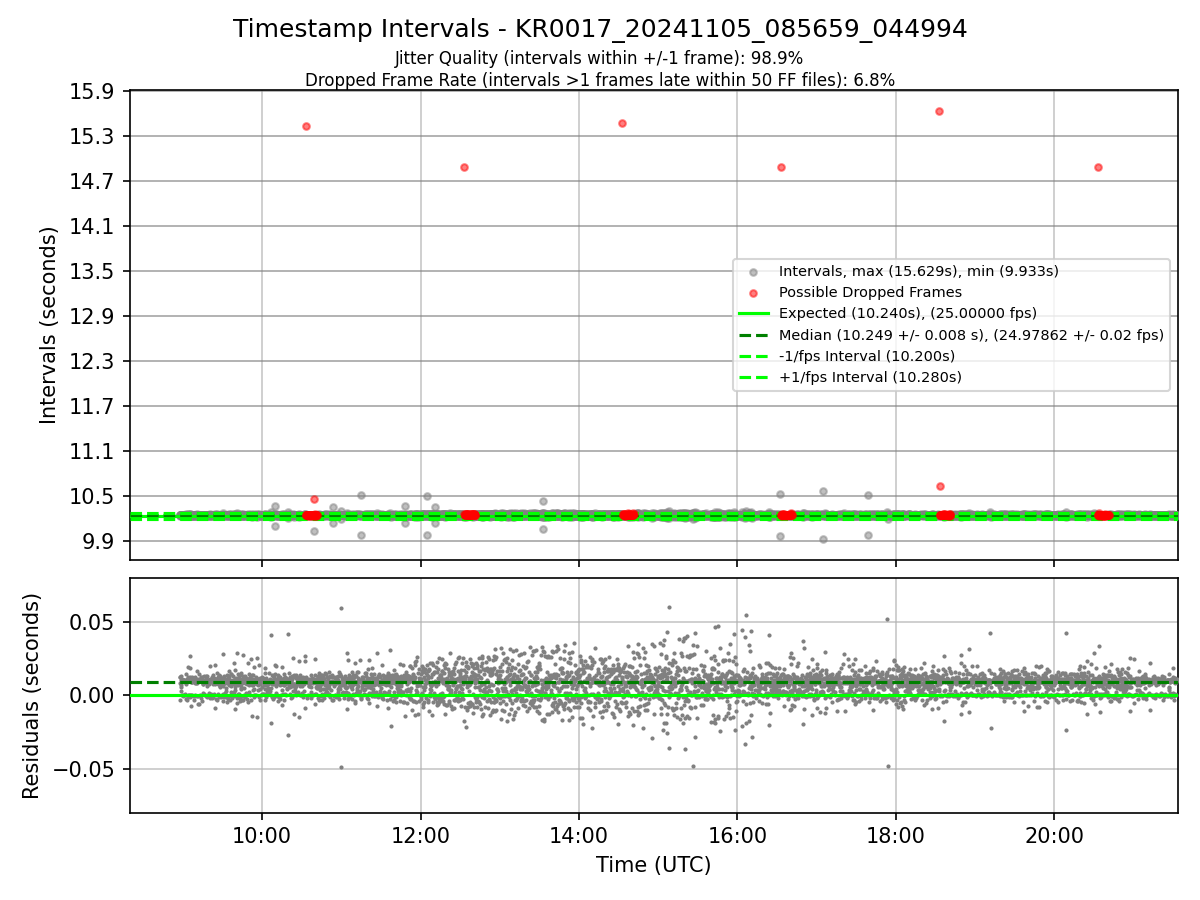1200x900 pixels.
Task: Click the '18:00' time axis label
Action: tap(895, 836)
